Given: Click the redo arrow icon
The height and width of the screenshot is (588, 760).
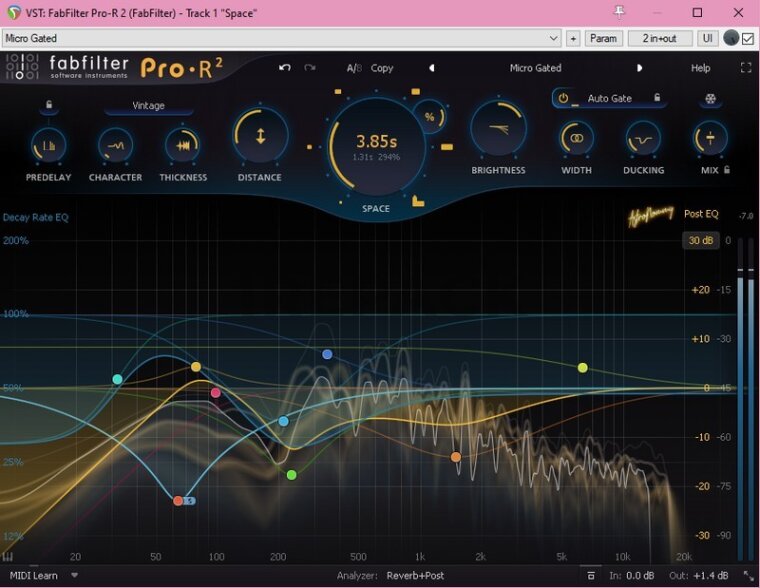Looking at the screenshot, I should pos(310,68).
